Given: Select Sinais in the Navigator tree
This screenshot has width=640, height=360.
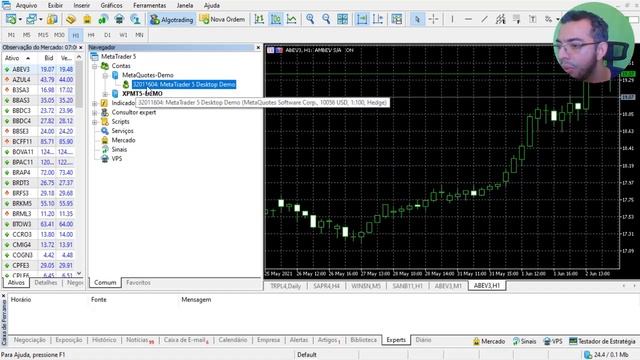Looking at the screenshot, I should coord(119,150).
